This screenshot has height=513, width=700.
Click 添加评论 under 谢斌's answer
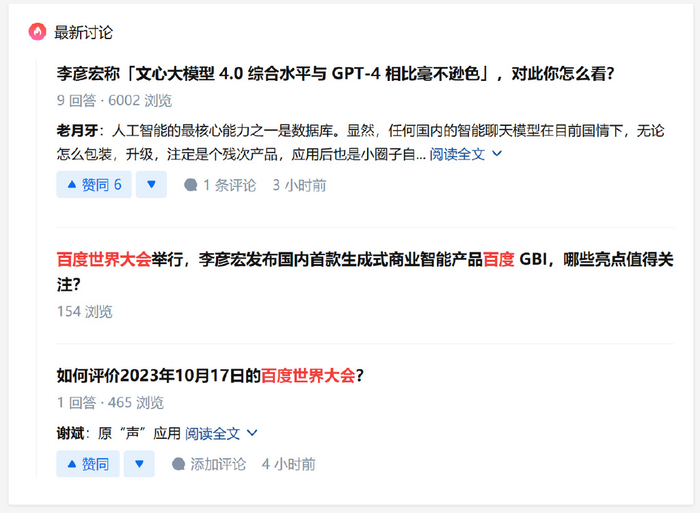[x=209, y=464]
